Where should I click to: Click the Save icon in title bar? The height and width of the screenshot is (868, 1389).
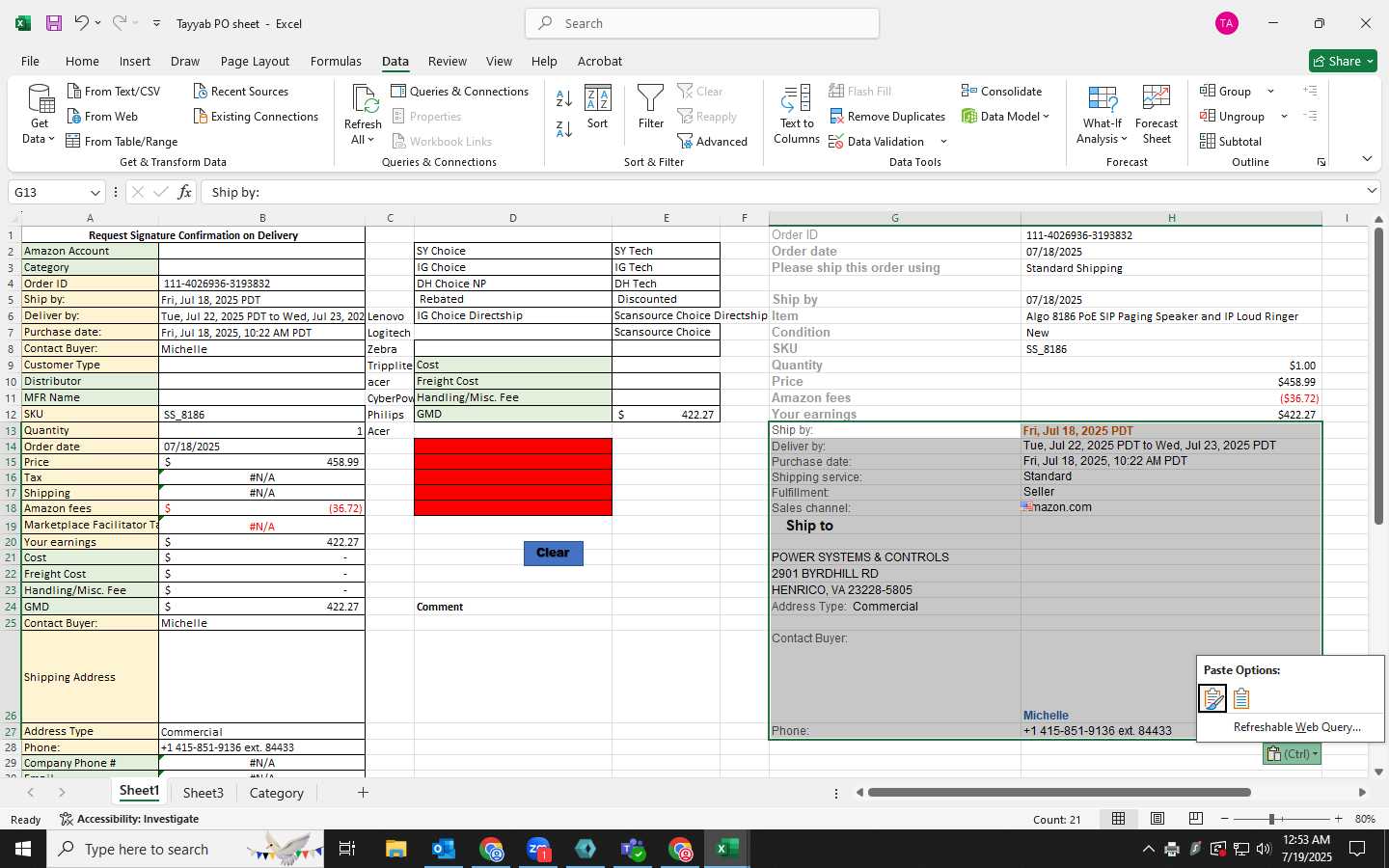tap(54, 23)
